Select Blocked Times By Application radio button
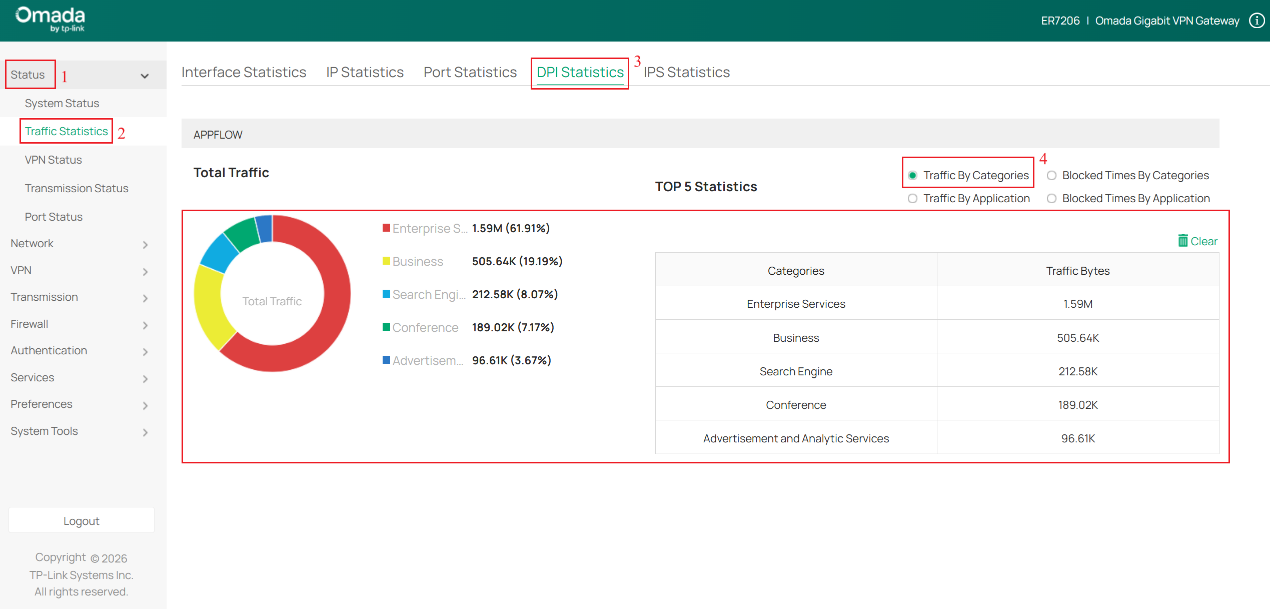Viewport: 1270px width, 609px height. click(x=1052, y=198)
